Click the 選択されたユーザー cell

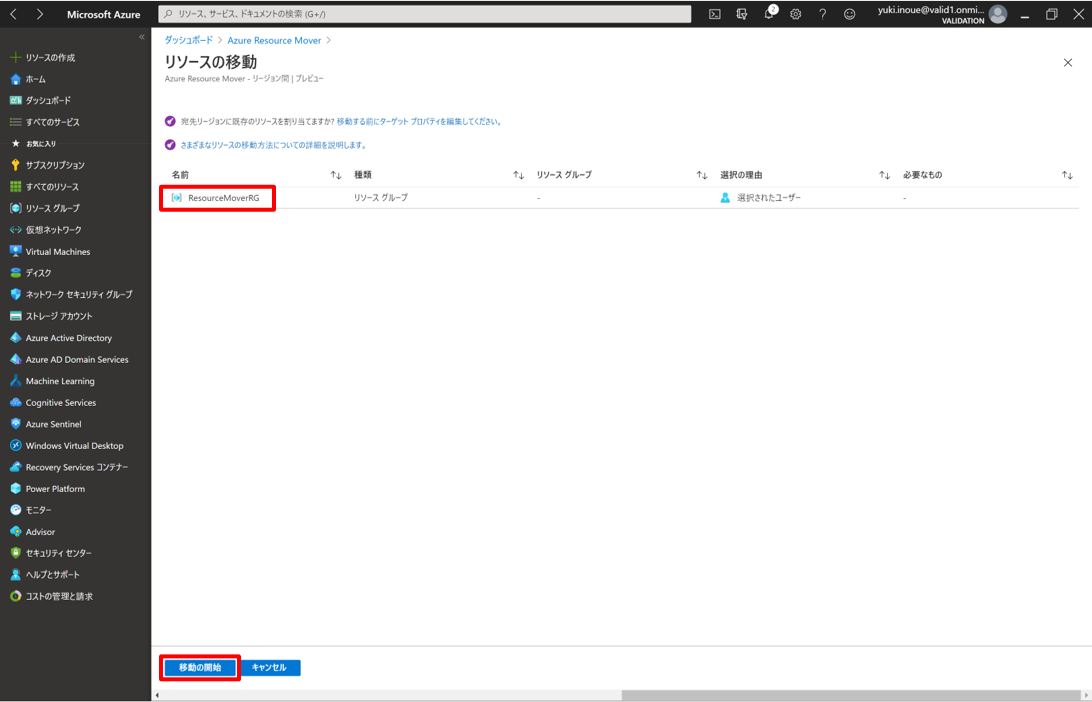(769, 198)
